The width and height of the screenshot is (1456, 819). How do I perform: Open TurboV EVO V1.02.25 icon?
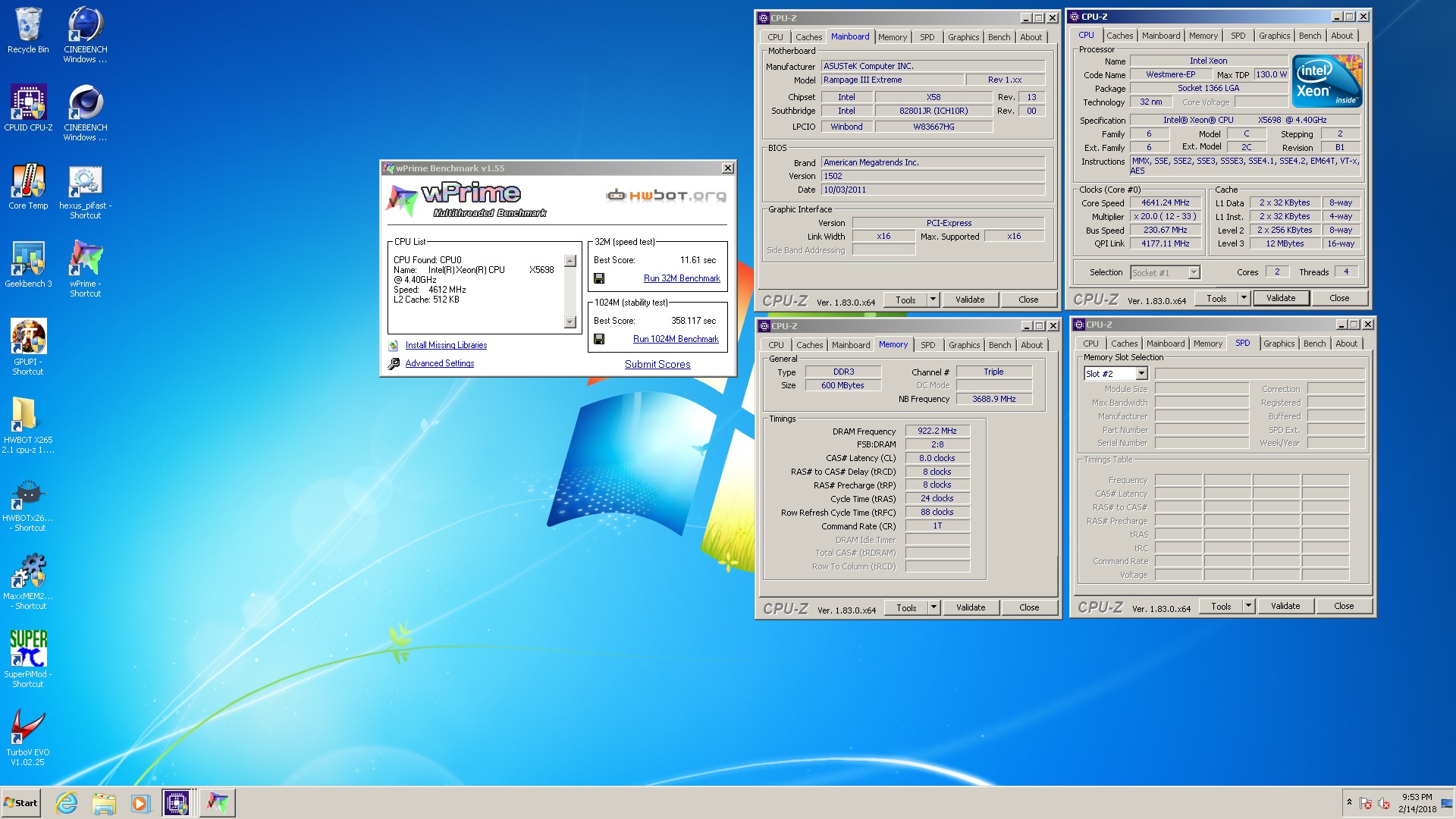28,738
